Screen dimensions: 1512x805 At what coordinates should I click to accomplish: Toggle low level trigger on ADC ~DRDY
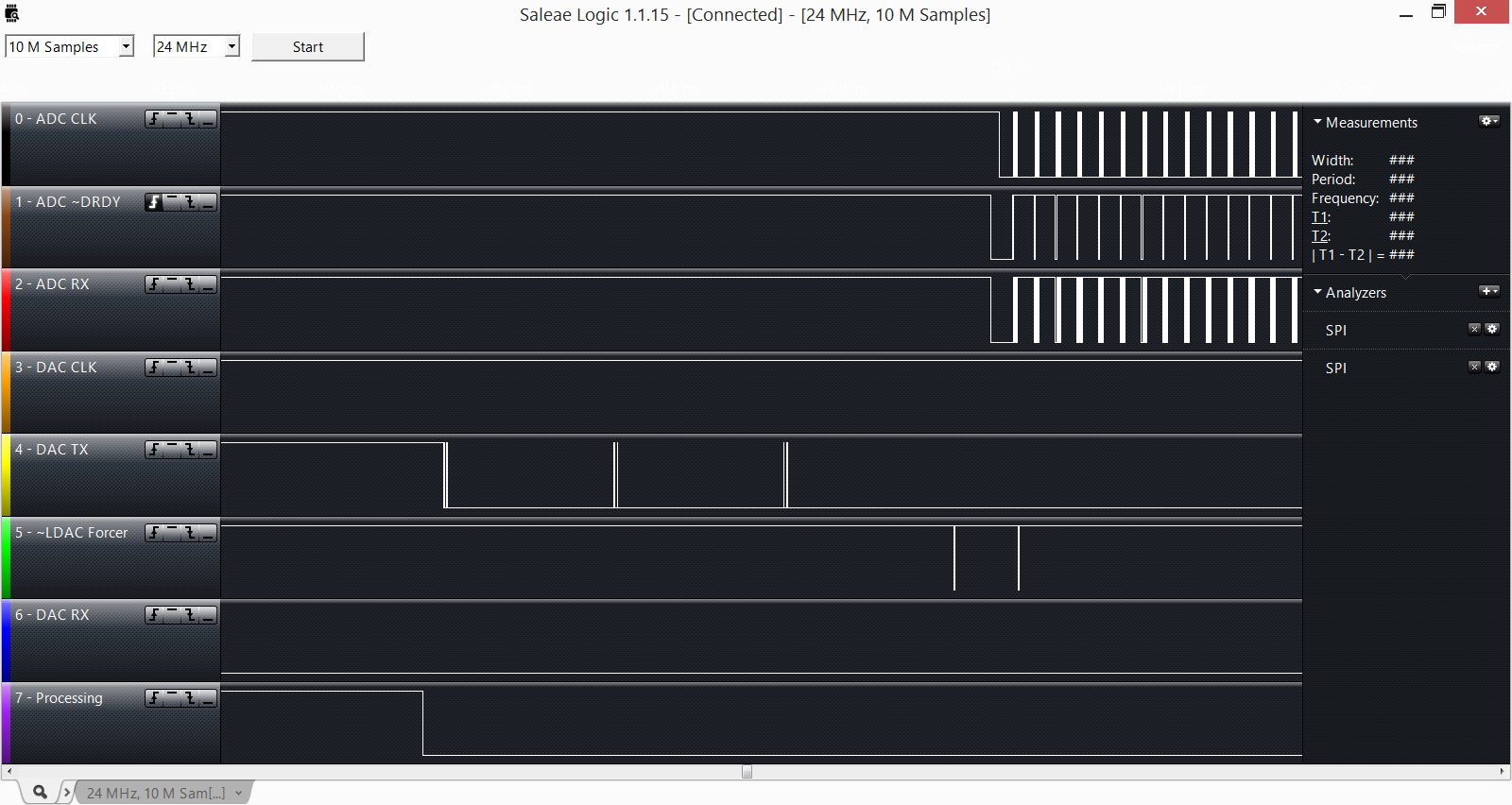tap(208, 202)
